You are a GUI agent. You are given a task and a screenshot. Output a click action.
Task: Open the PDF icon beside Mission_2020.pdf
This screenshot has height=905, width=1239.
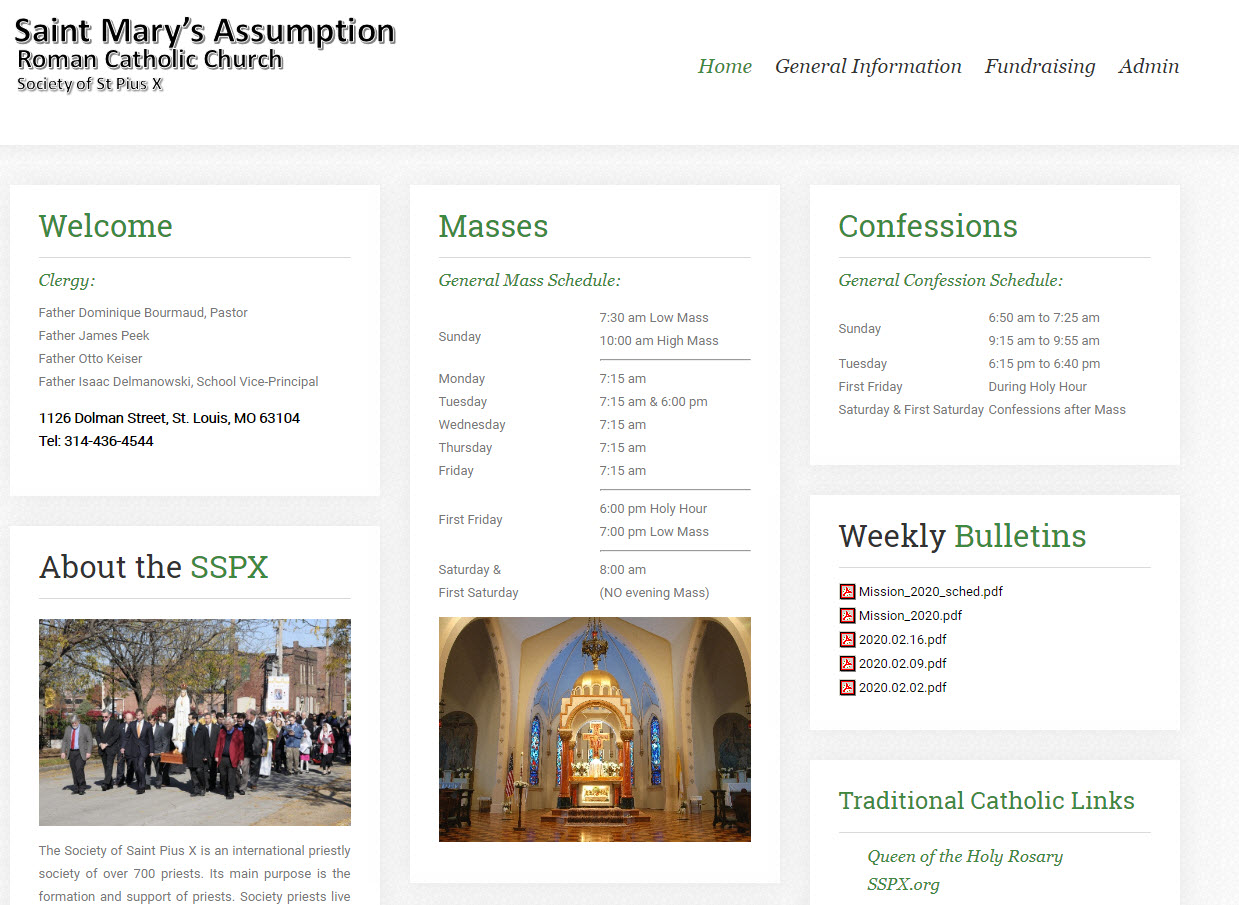point(847,615)
